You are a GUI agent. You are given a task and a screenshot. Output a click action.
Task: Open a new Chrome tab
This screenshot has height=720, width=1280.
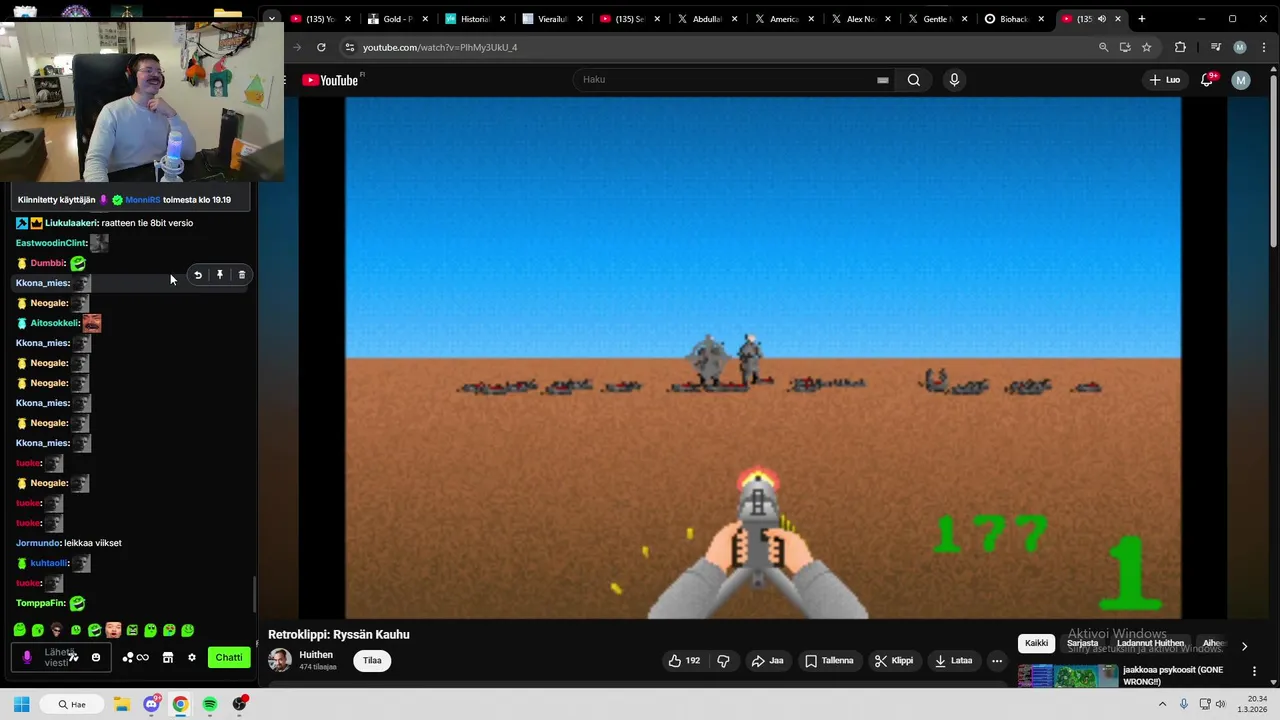click(1141, 19)
